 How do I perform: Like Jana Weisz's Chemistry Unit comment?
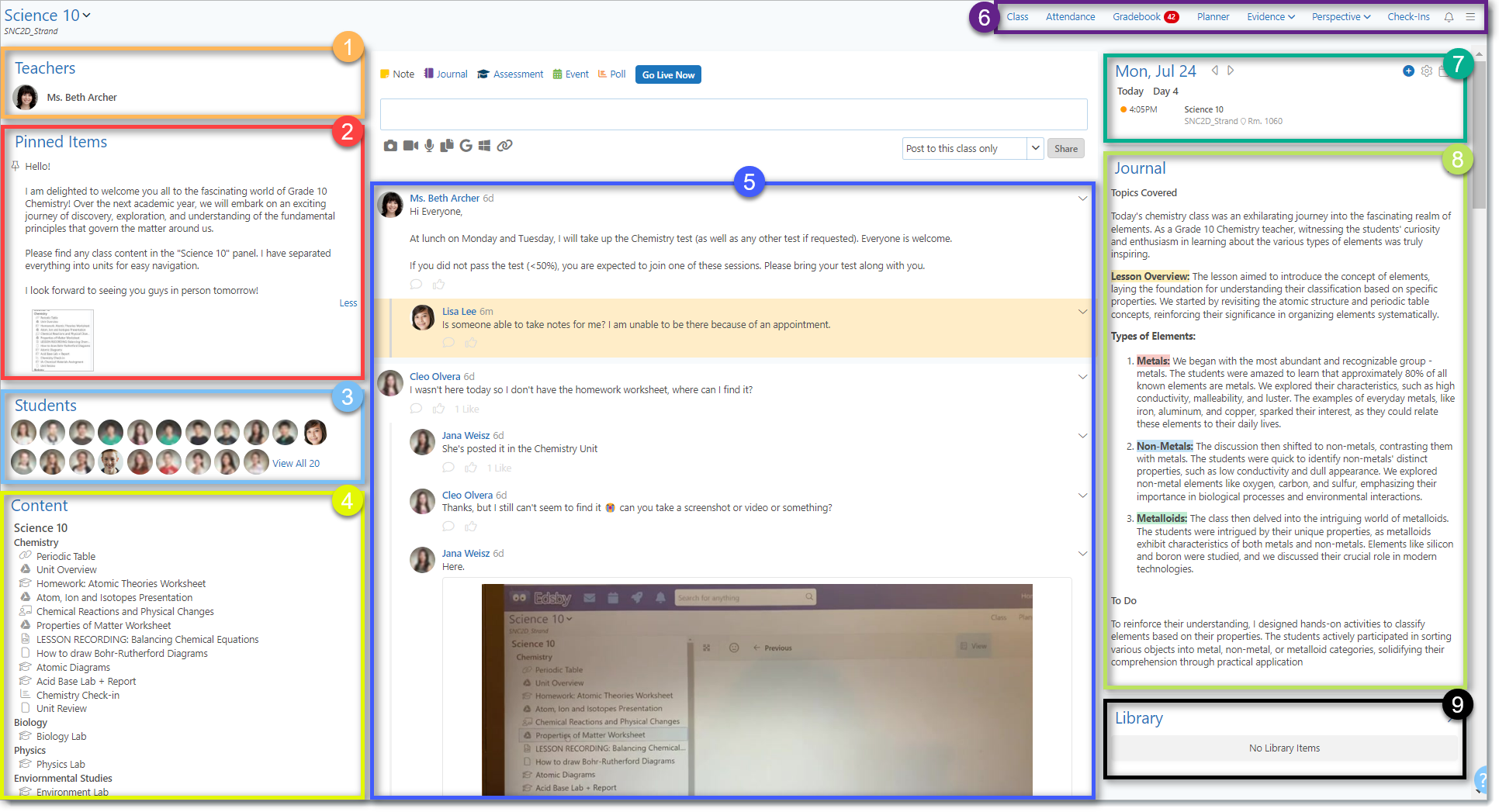click(x=471, y=468)
